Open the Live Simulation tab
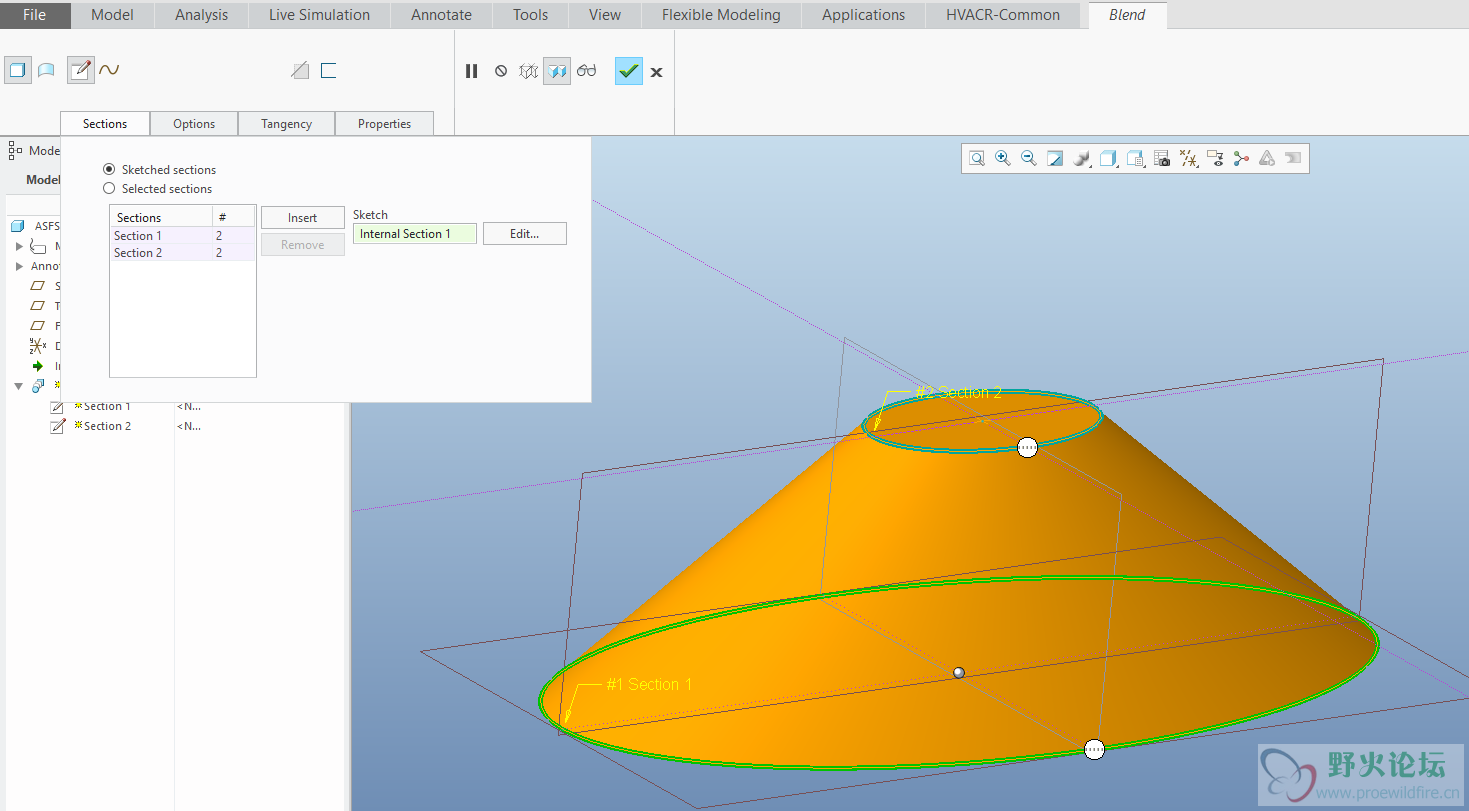The height and width of the screenshot is (811, 1469). click(x=319, y=15)
